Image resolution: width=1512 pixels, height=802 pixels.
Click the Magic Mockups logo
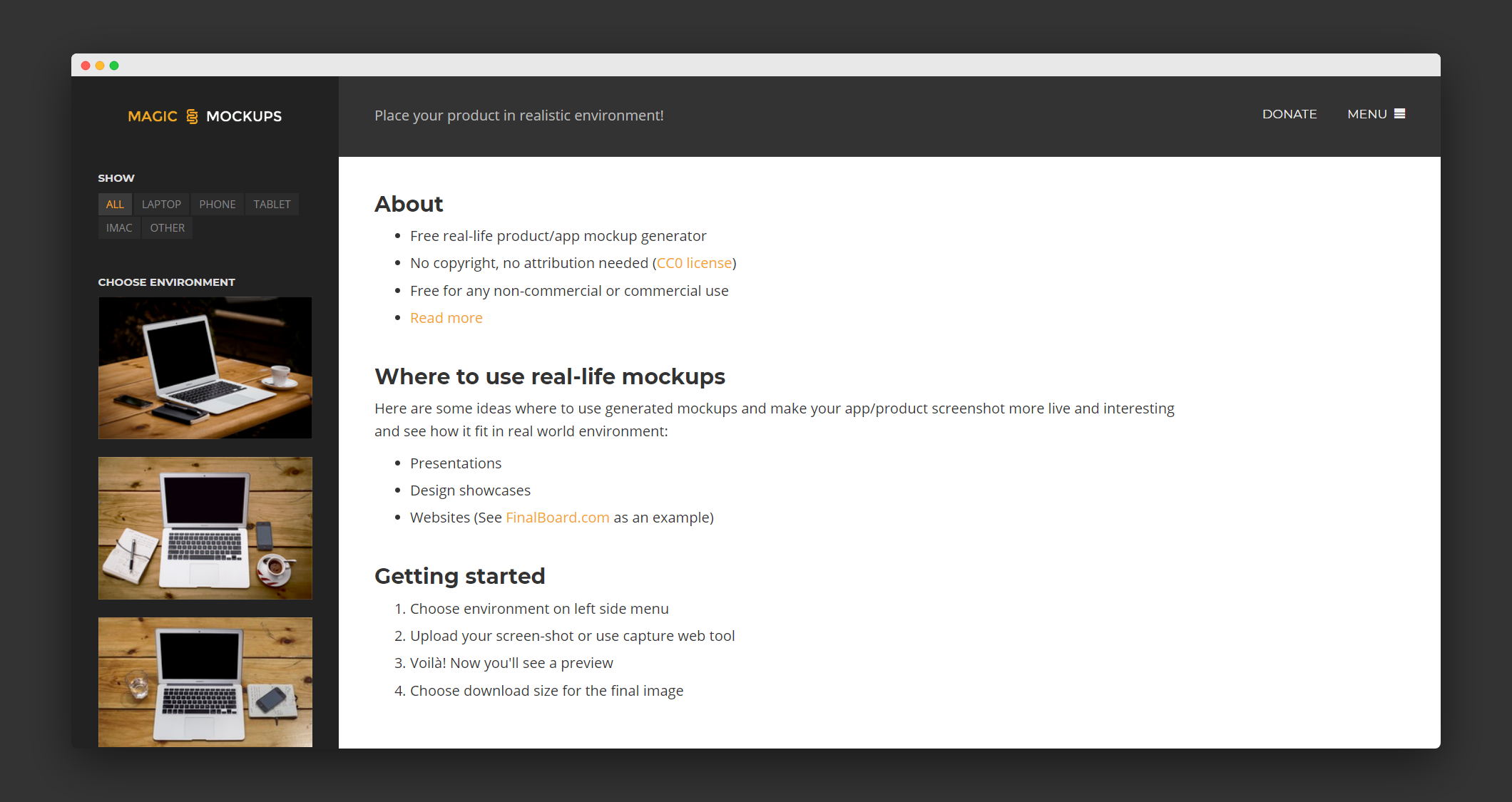pos(204,115)
